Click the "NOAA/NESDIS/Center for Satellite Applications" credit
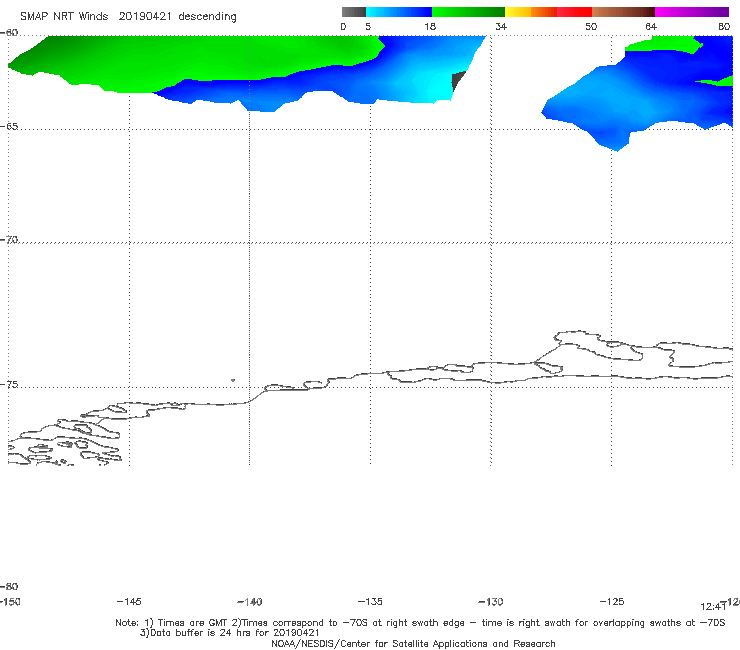This screenshot has height=650, width=740. [x=413, y=643]
